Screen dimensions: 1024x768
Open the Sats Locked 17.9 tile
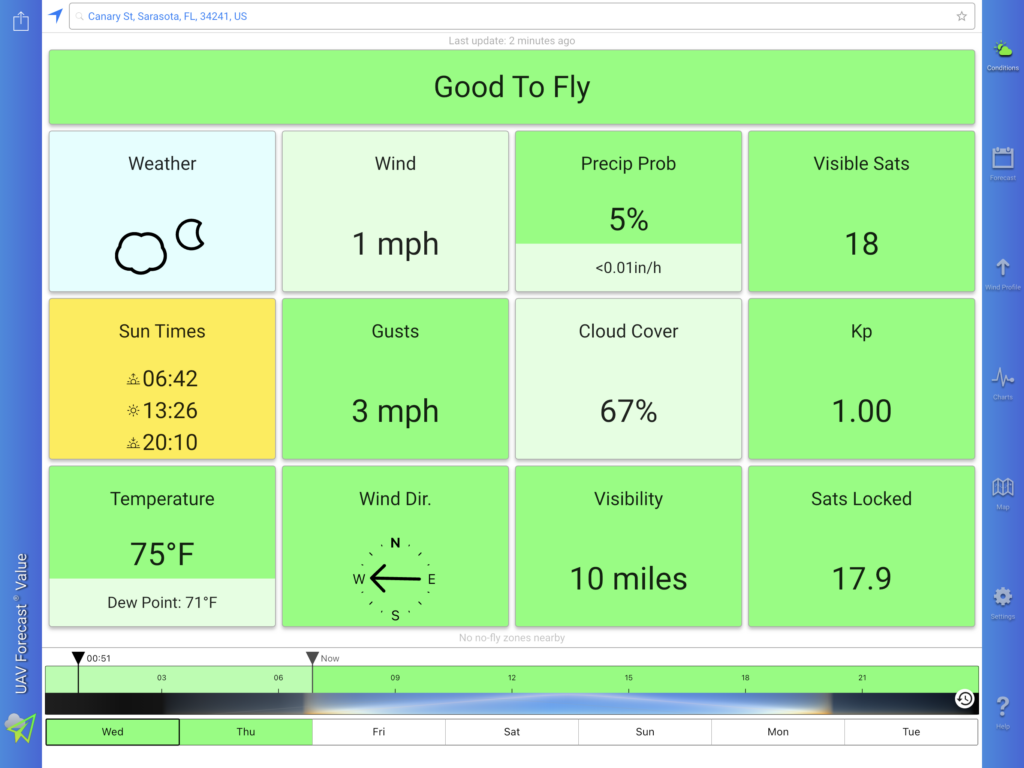pos(861,546)
